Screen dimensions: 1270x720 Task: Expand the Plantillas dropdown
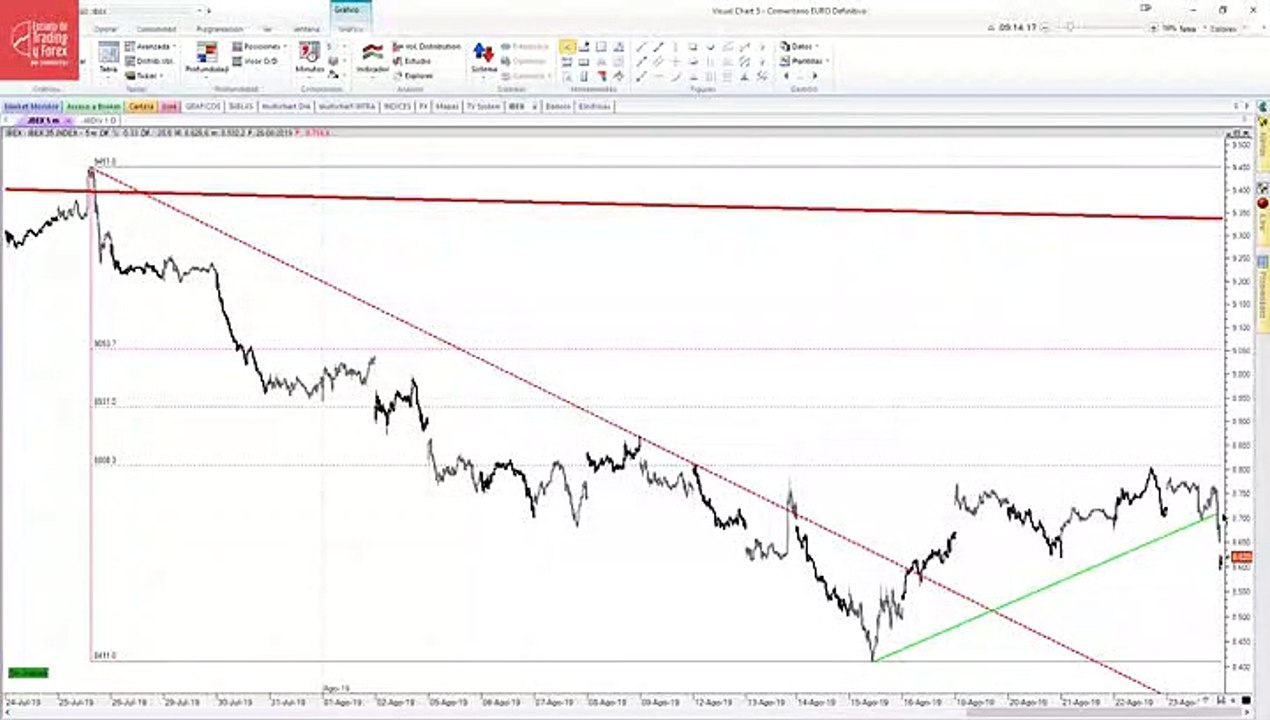(805, 61)
